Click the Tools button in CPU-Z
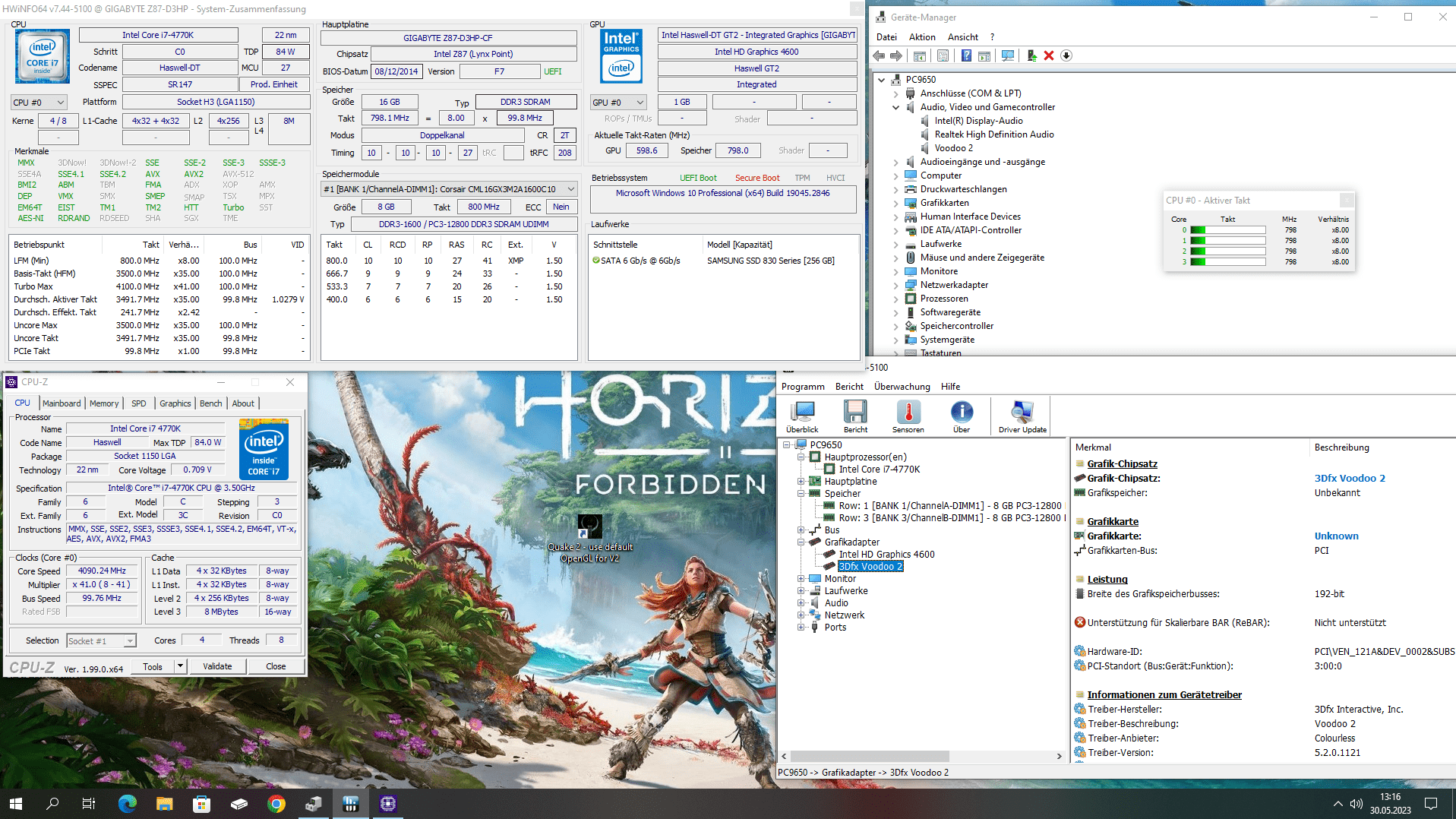This screenshot has width=1456, height=819. 153,666
